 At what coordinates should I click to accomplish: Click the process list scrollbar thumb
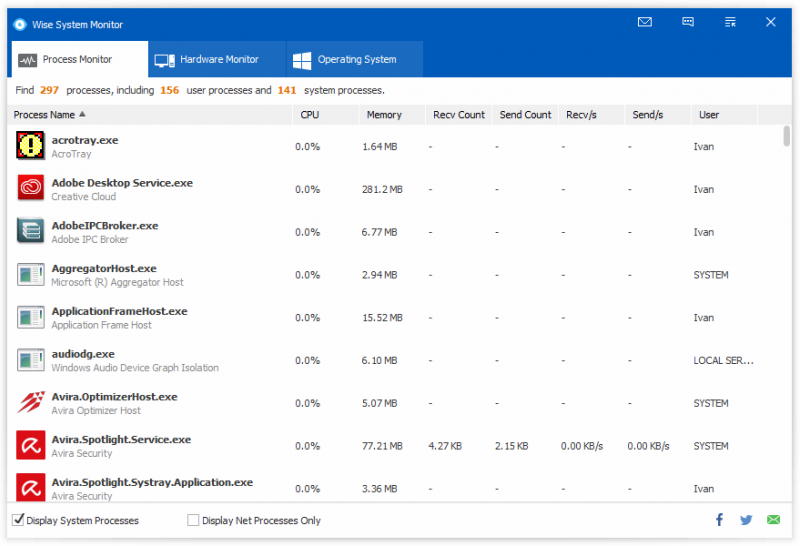point(787,136)
